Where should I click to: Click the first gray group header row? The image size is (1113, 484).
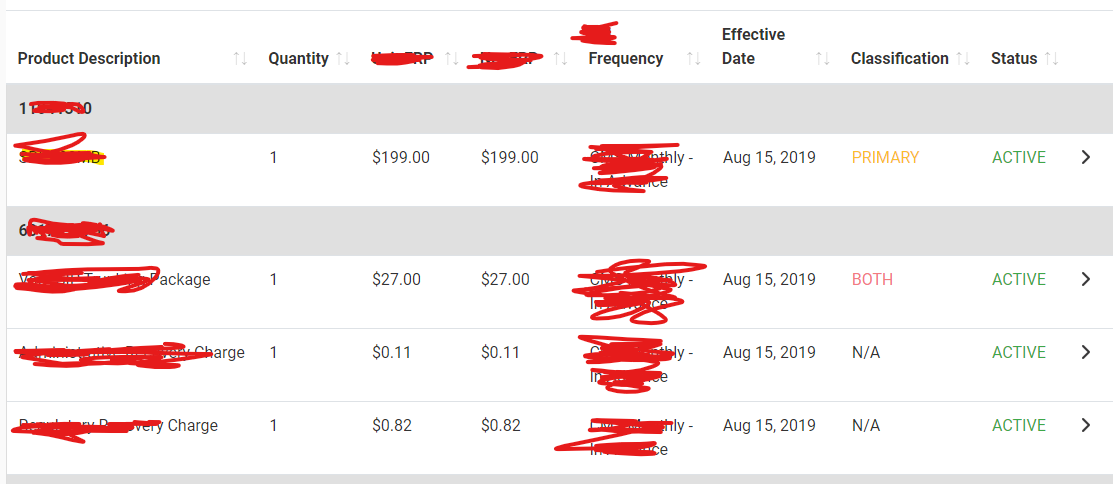pos(560,109)
